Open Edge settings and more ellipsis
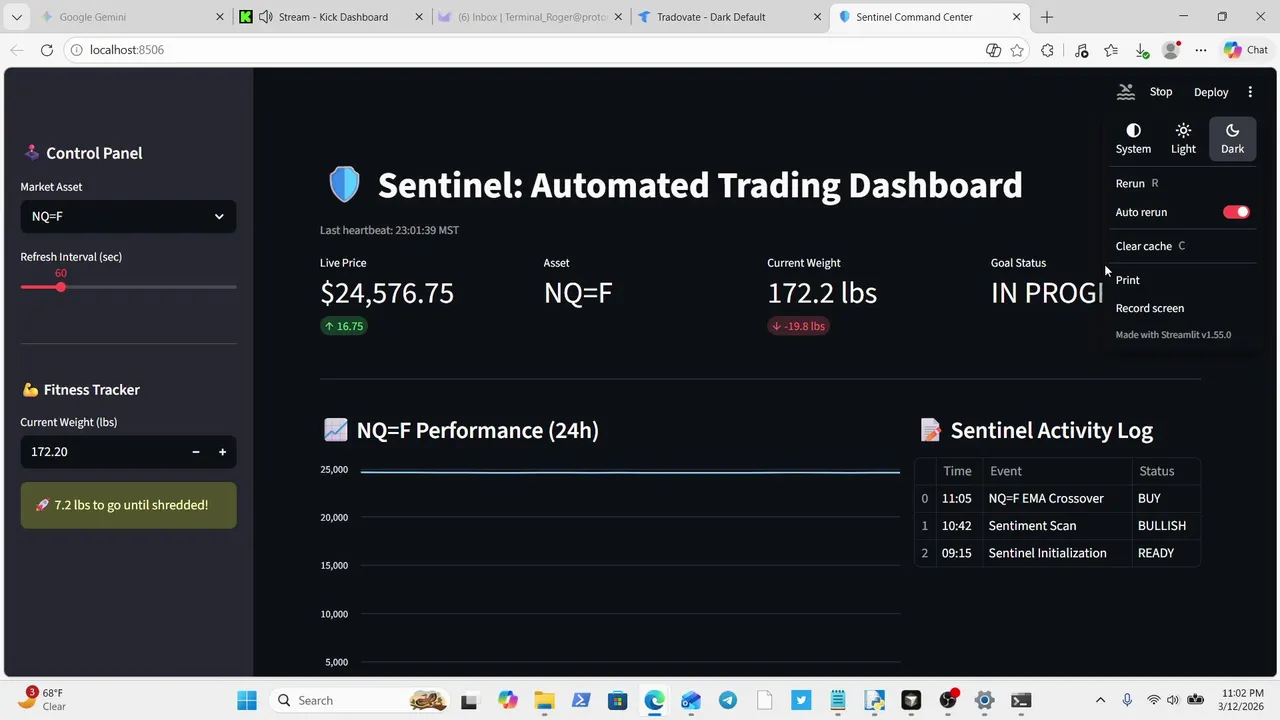The height and width of the screenshot is (720, 1280). (1201, 50)
